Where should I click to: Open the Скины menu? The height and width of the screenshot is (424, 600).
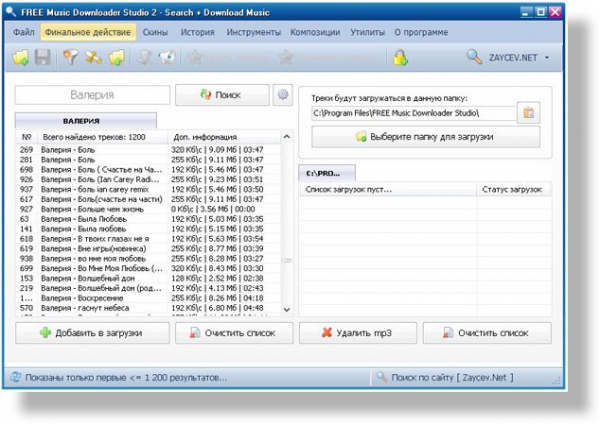click(x=155, y=32)
